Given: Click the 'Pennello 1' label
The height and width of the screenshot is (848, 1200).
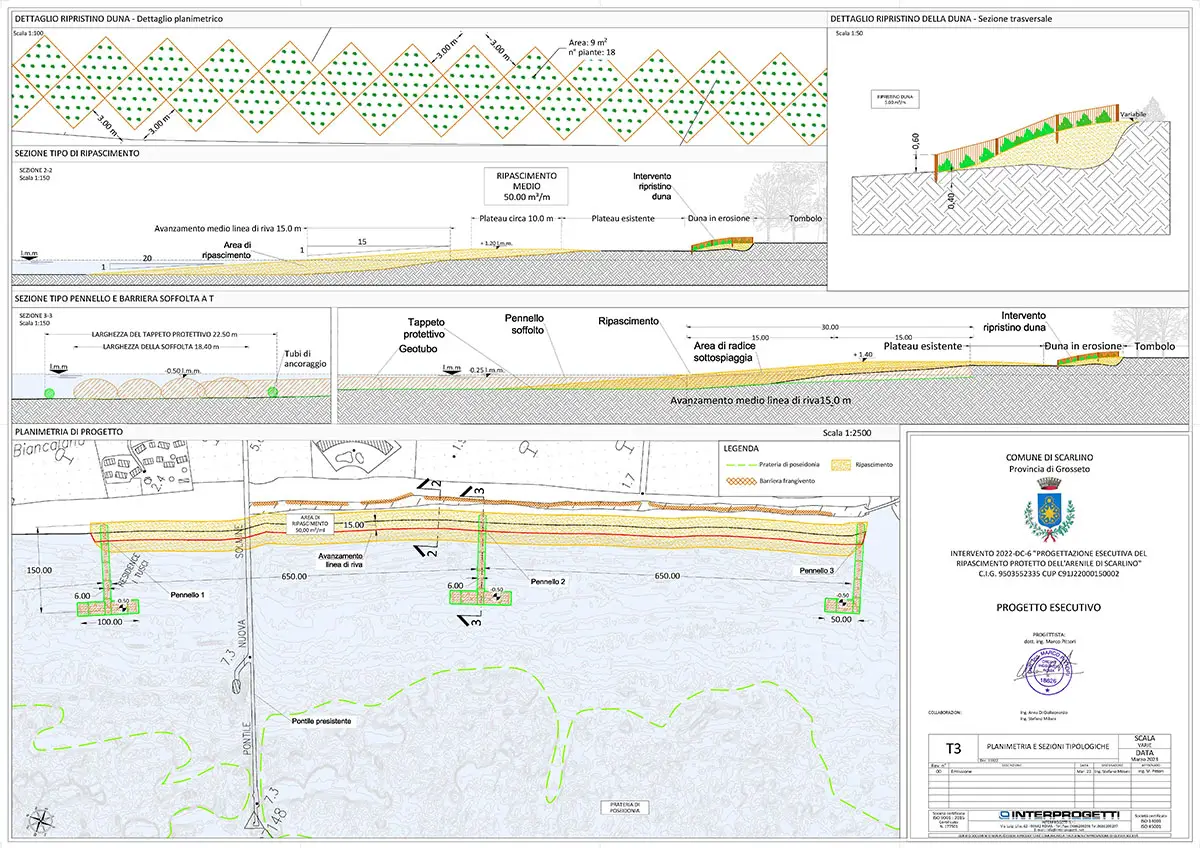Looking at the screenshot, I should point(189,594).
